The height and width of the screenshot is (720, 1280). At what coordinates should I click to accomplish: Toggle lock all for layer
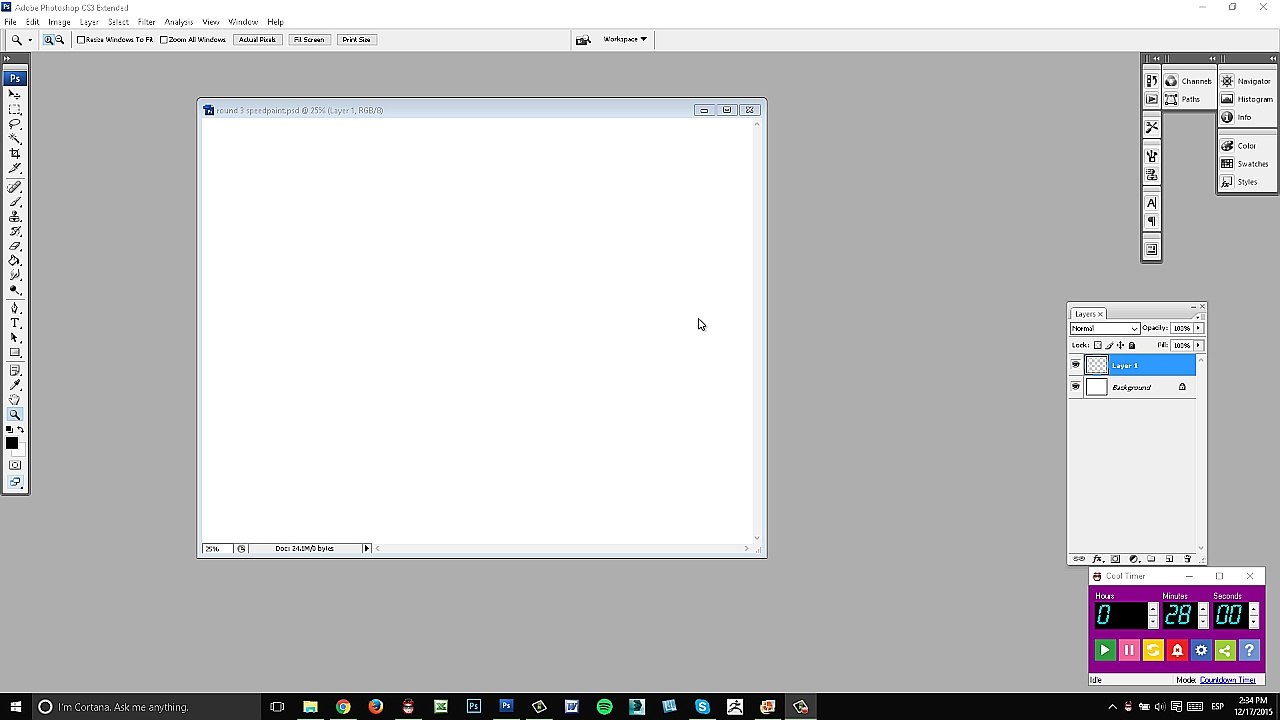1131,345
